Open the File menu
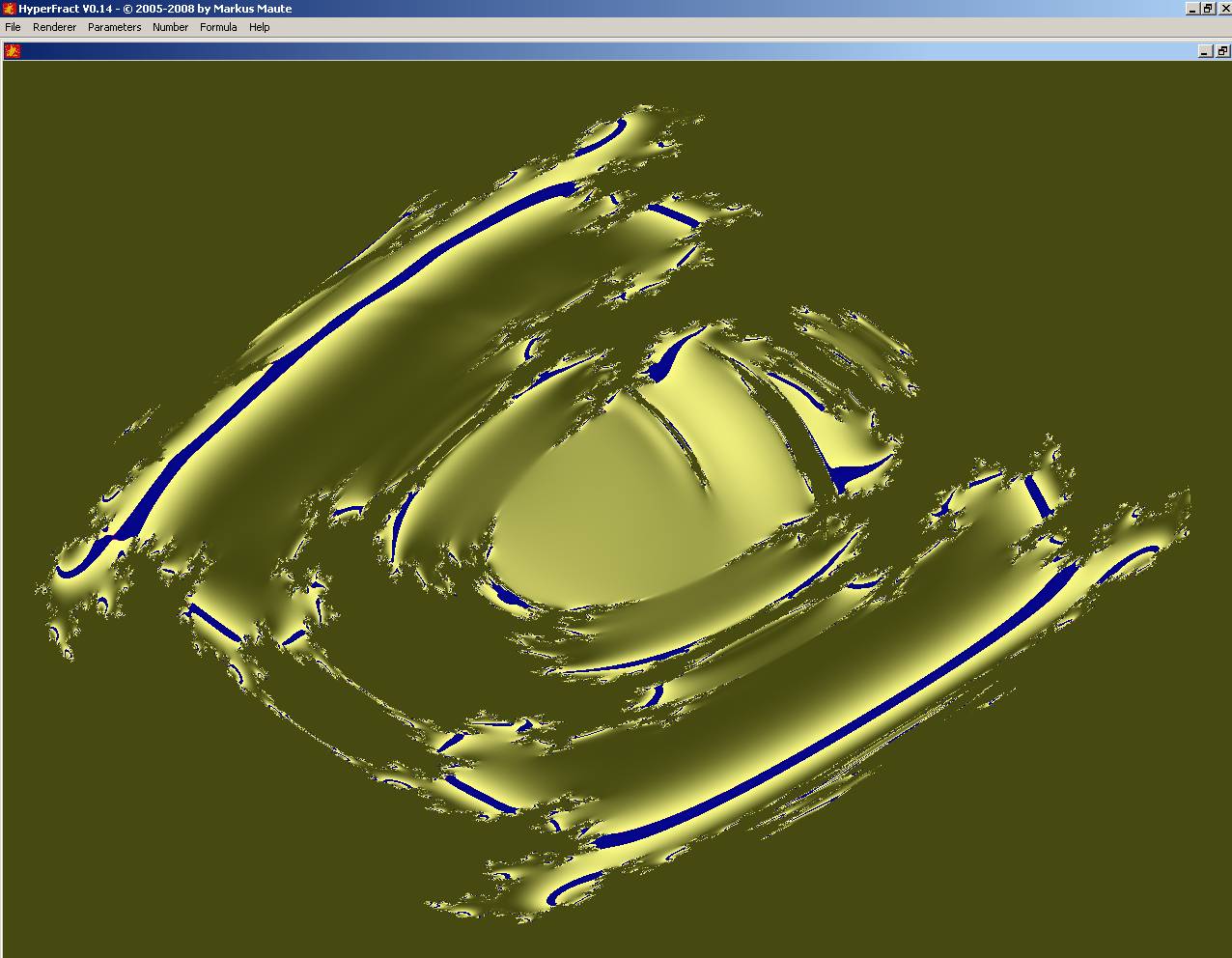Screen dimensions: 1232x958 (x=13, y=27)
